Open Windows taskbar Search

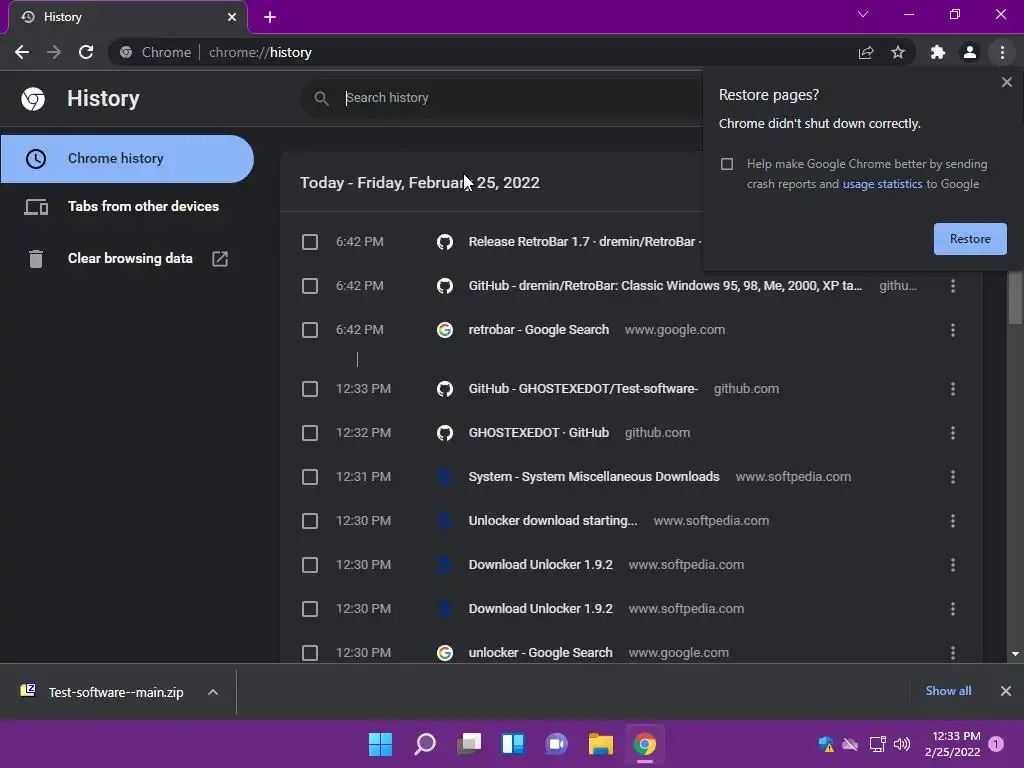[424, 744]
